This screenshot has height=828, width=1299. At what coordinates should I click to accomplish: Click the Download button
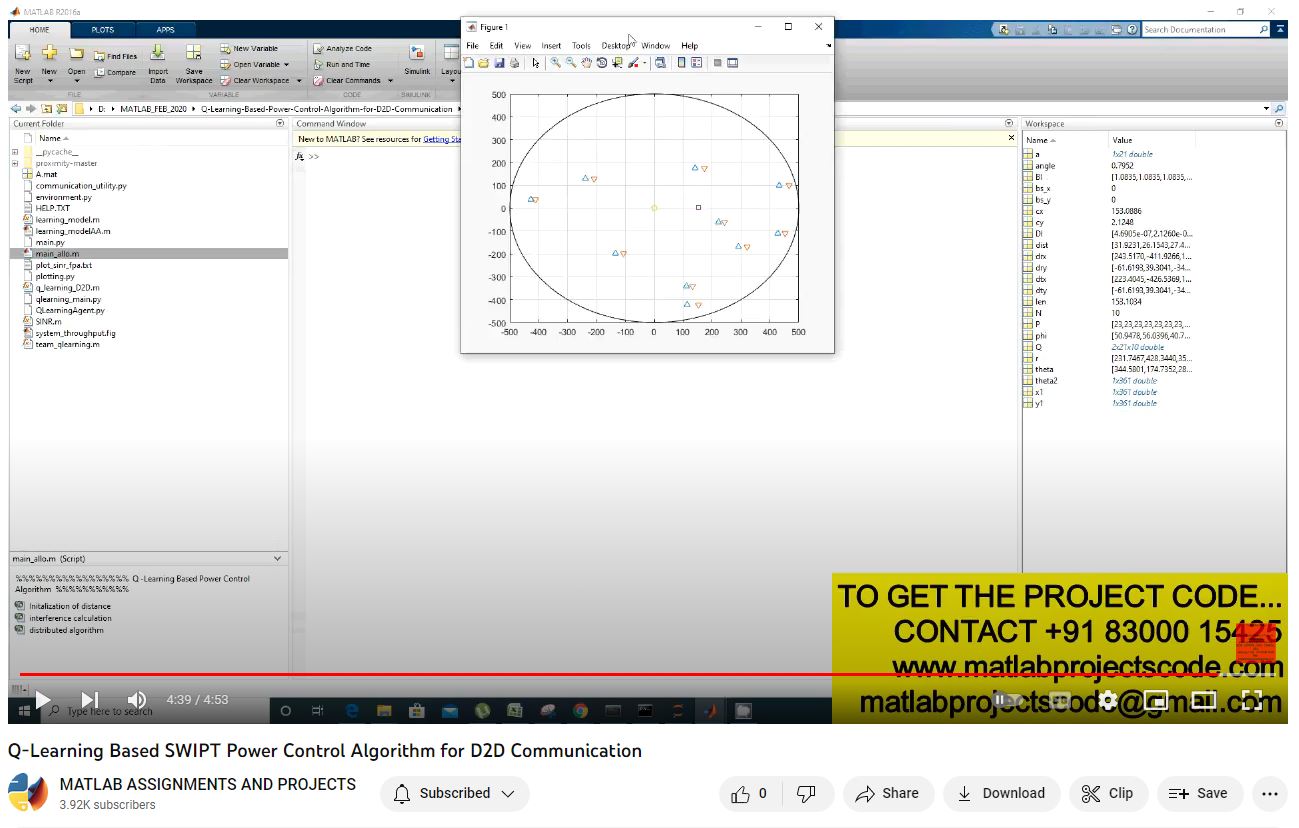[1001, 794]
